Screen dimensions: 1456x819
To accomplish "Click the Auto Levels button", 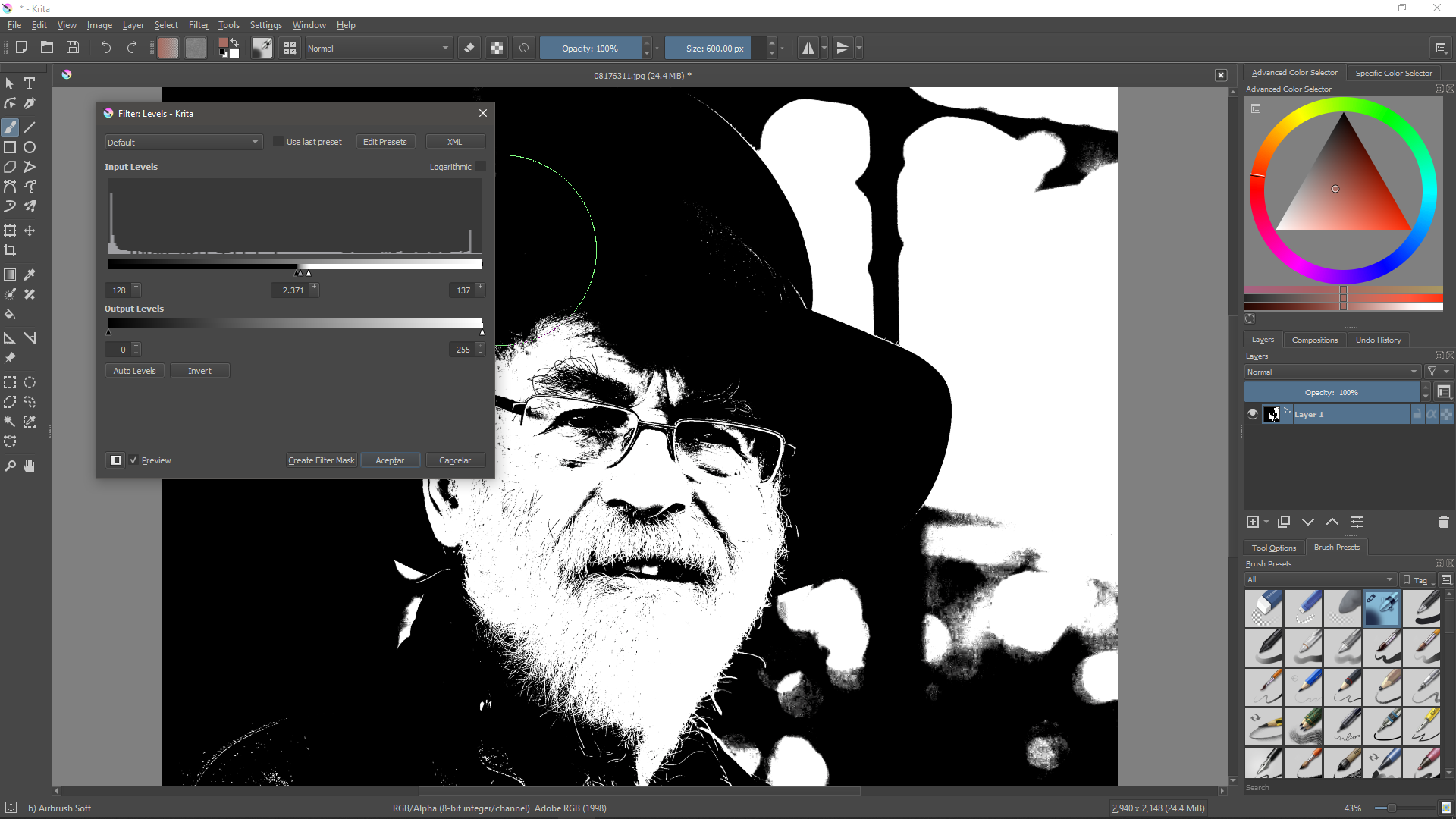I will pos(134,371).
